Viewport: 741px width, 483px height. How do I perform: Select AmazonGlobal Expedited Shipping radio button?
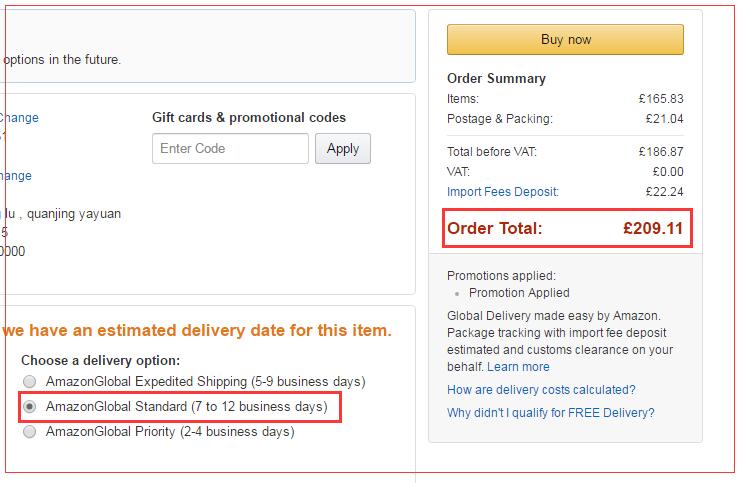[29, 381]
